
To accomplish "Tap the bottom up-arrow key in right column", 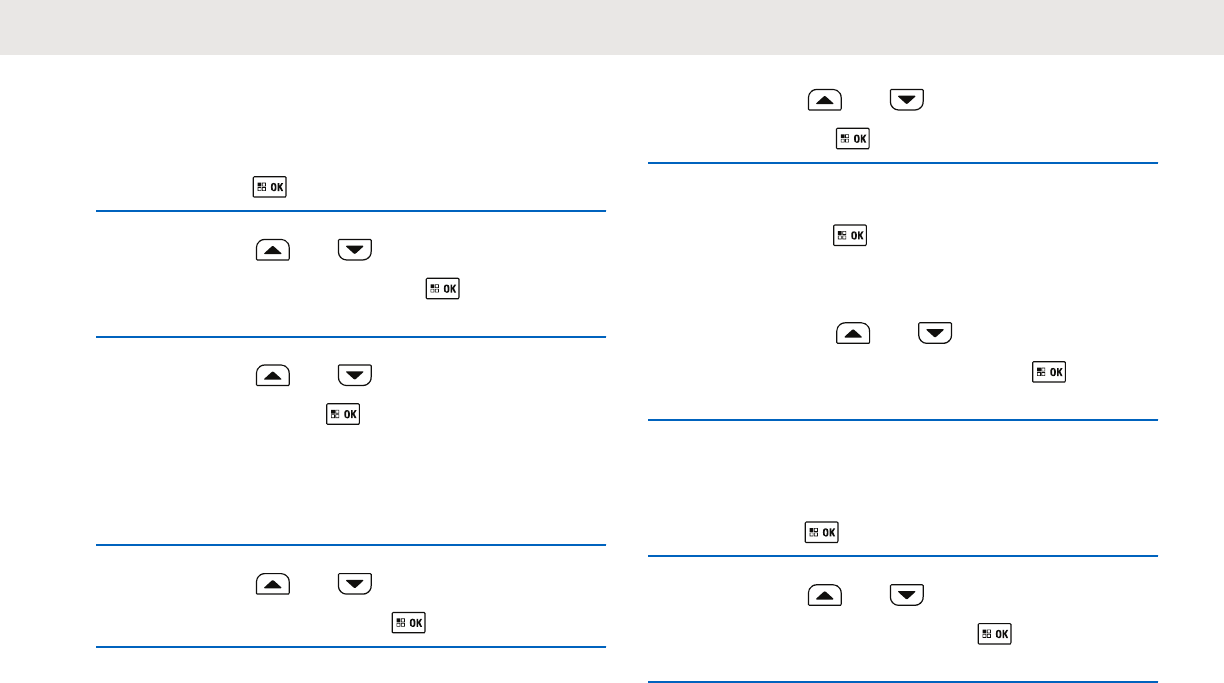I will 825,595.
